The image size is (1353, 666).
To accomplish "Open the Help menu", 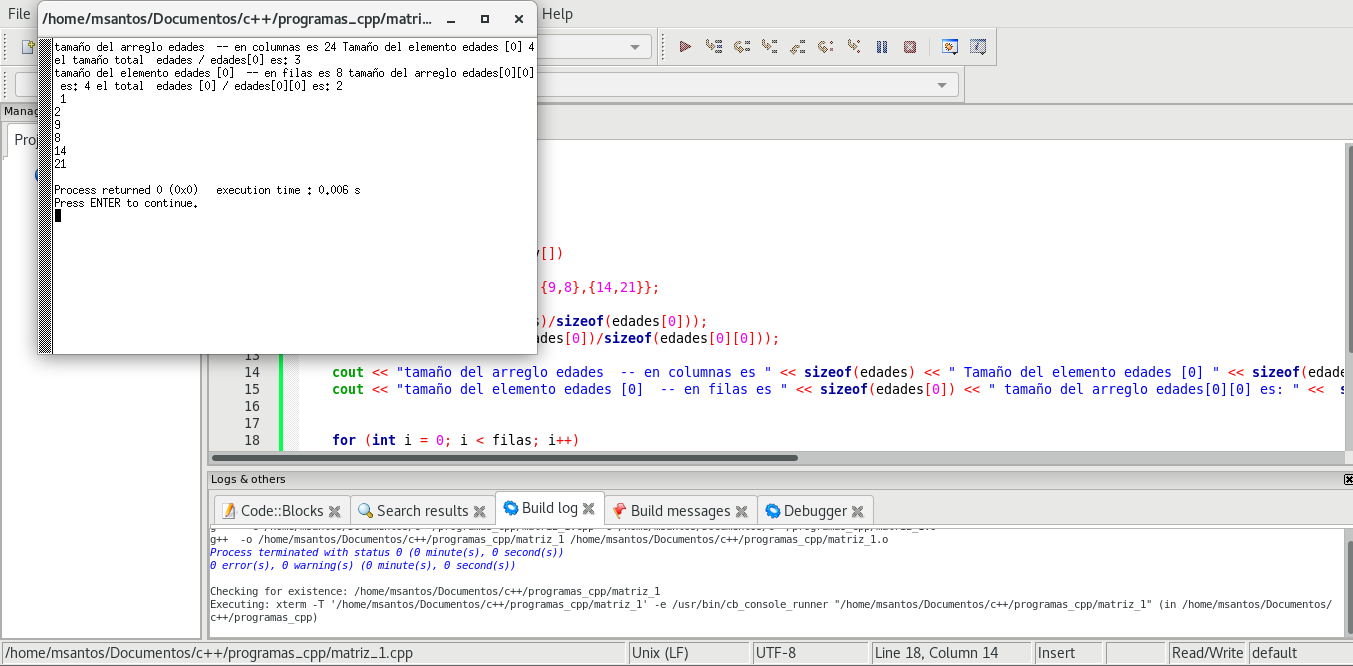I will pos(557,13).
